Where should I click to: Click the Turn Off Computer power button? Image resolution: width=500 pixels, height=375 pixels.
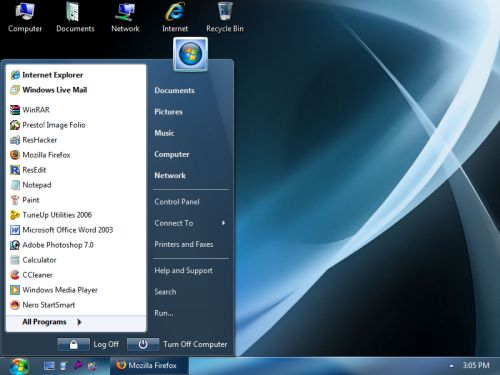click(x=143, y=344)
